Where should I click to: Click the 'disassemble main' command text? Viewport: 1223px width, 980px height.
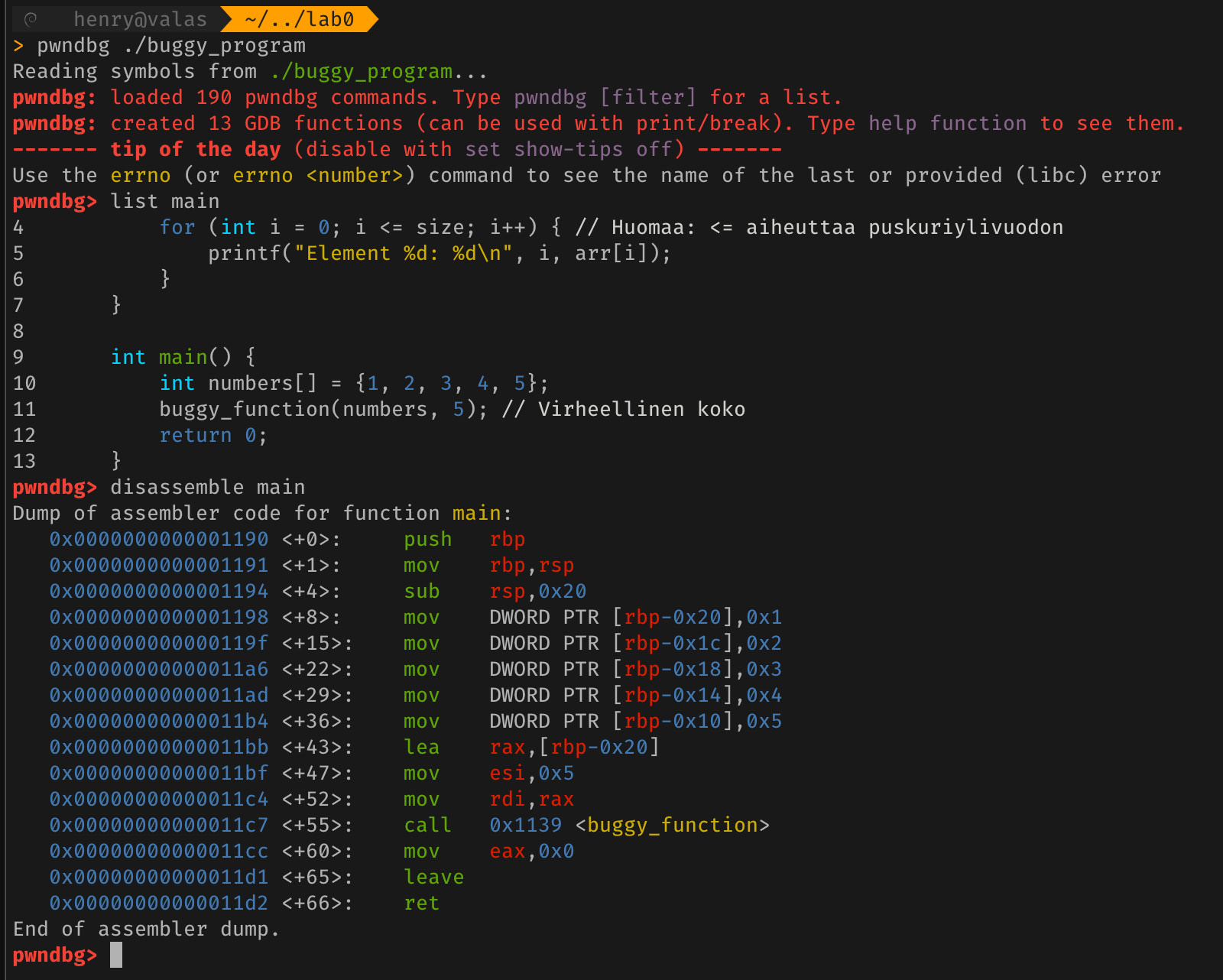[207, 488]
